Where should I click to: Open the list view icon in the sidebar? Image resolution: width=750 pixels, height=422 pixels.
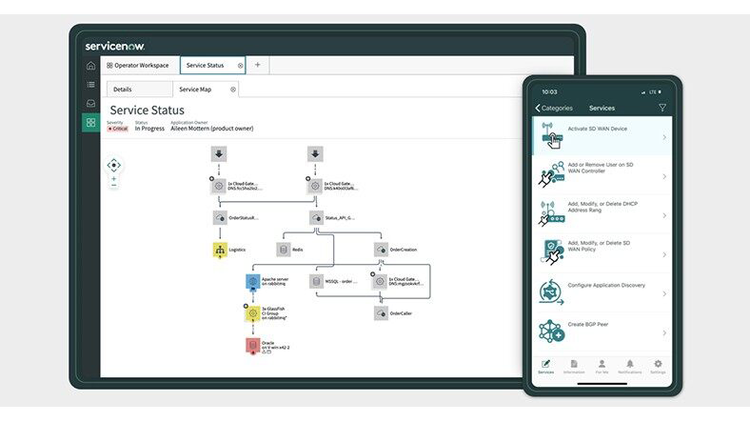[90, 85]
